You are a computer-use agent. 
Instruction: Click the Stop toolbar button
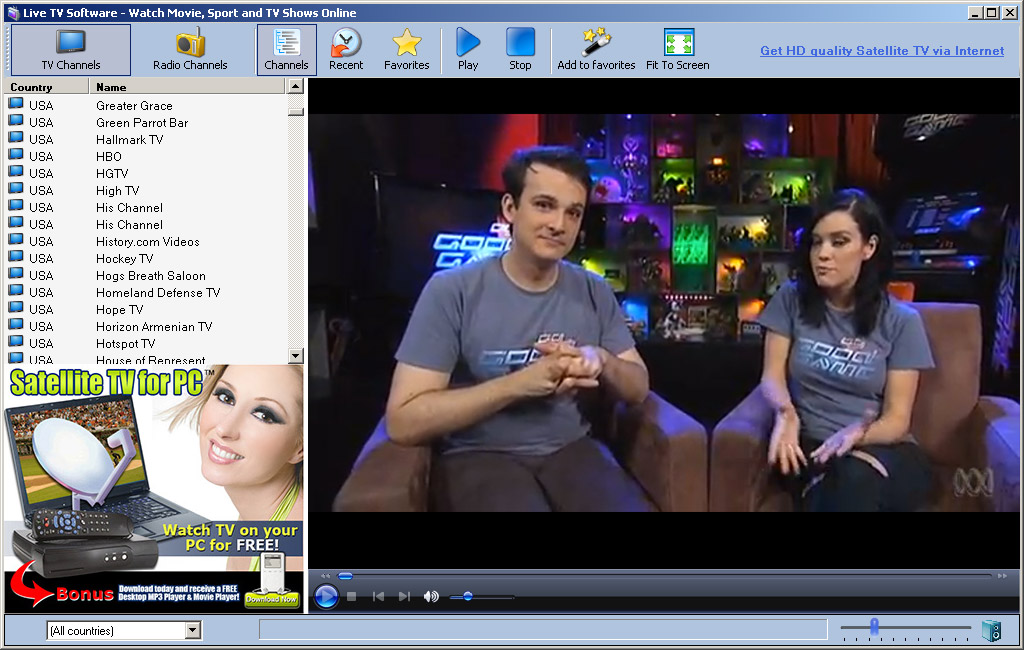pos(520,50)
